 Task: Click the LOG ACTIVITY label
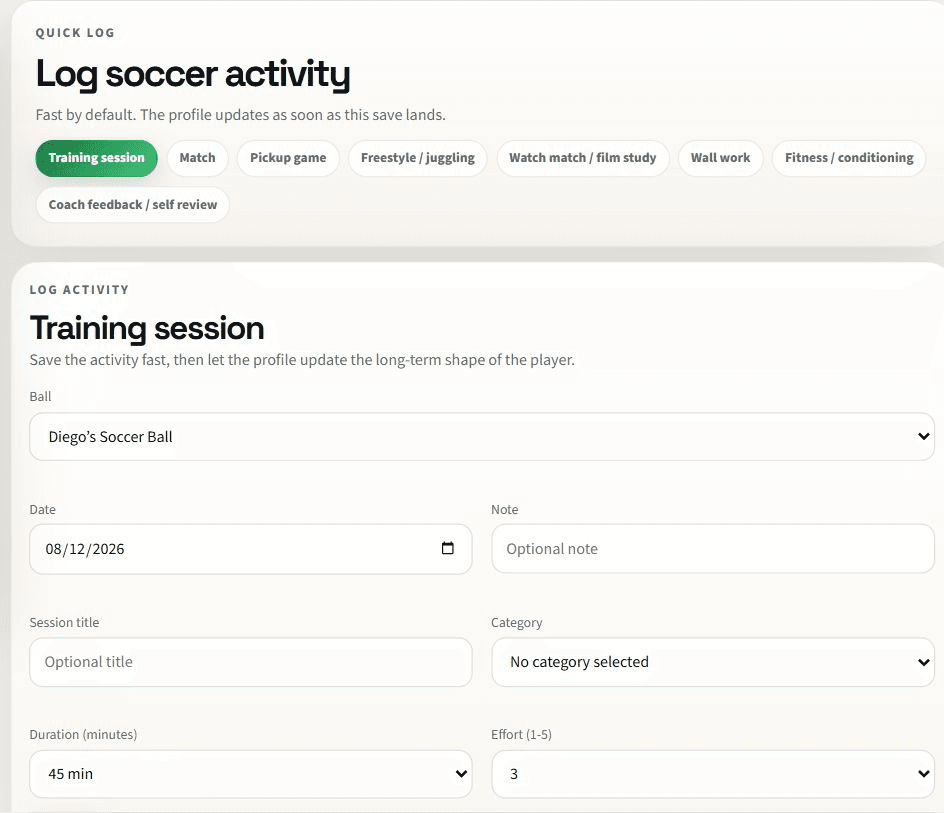(x=79, y=290)
